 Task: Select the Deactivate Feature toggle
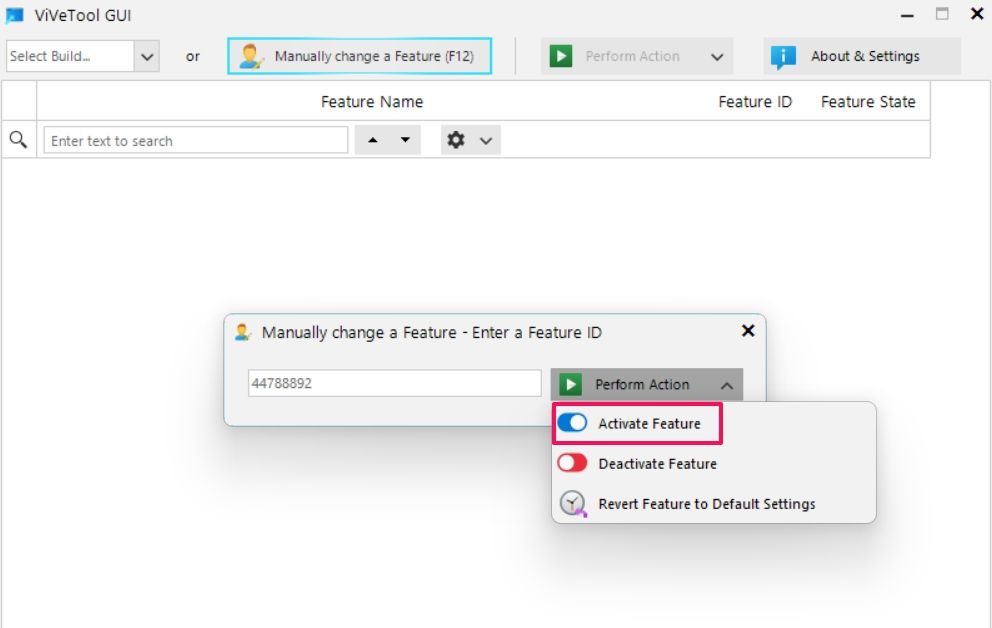[x=571, y=463]
